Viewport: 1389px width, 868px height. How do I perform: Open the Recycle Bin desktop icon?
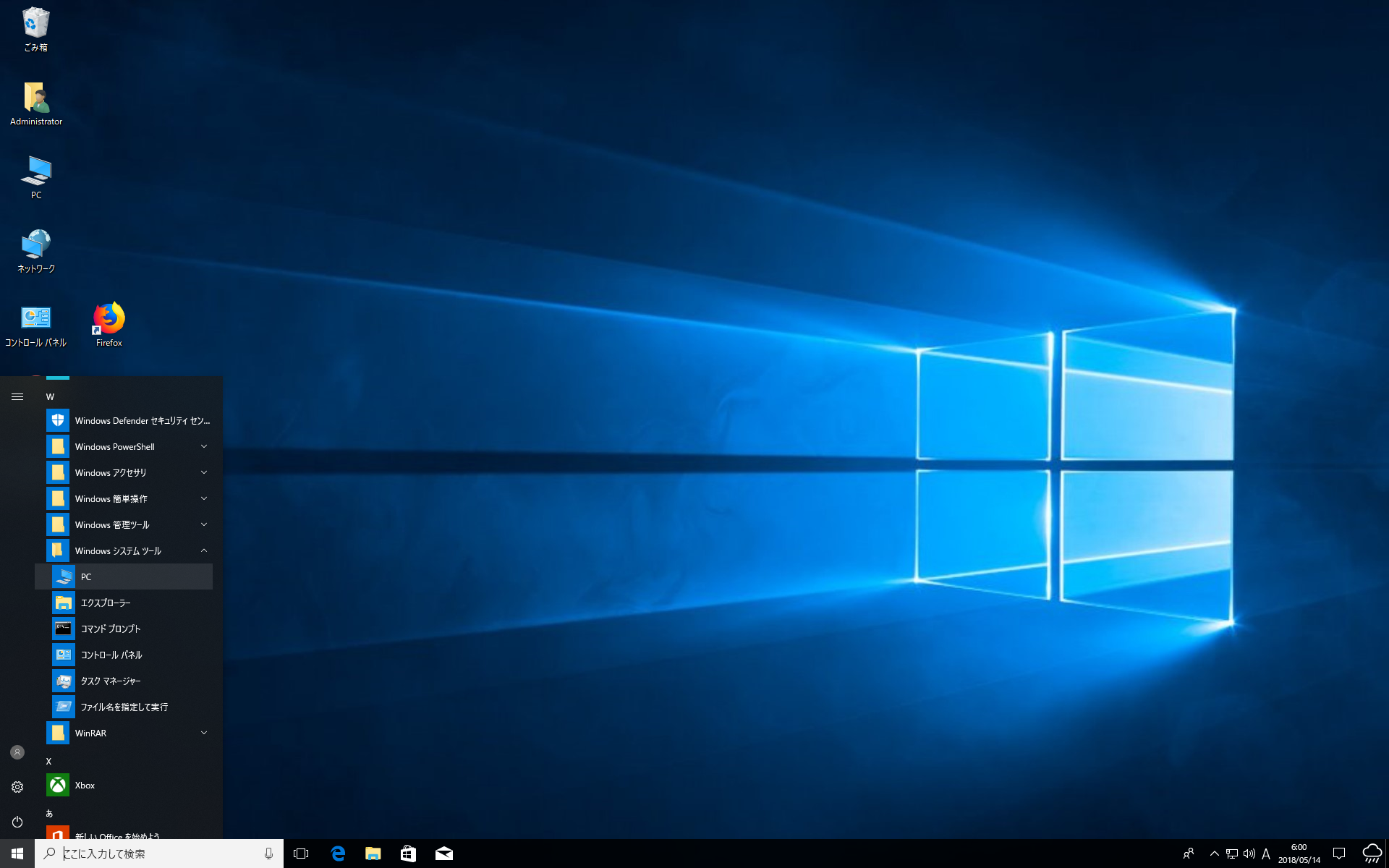coord(35,29)
